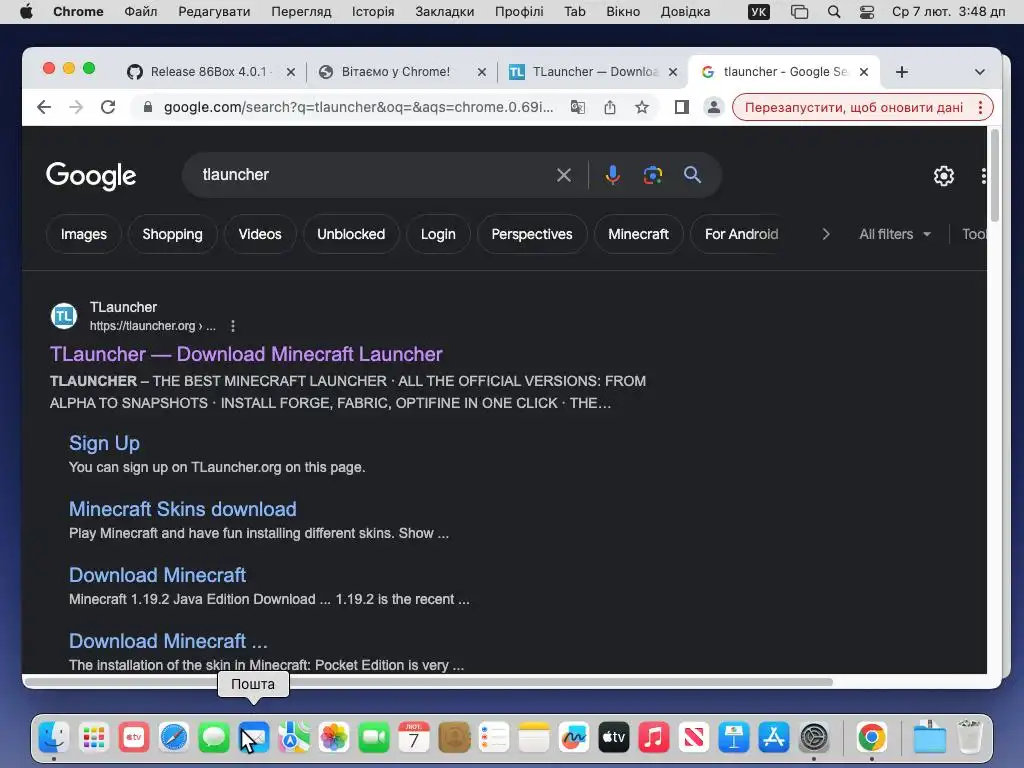Open Launchpad from the Dock

93,738
